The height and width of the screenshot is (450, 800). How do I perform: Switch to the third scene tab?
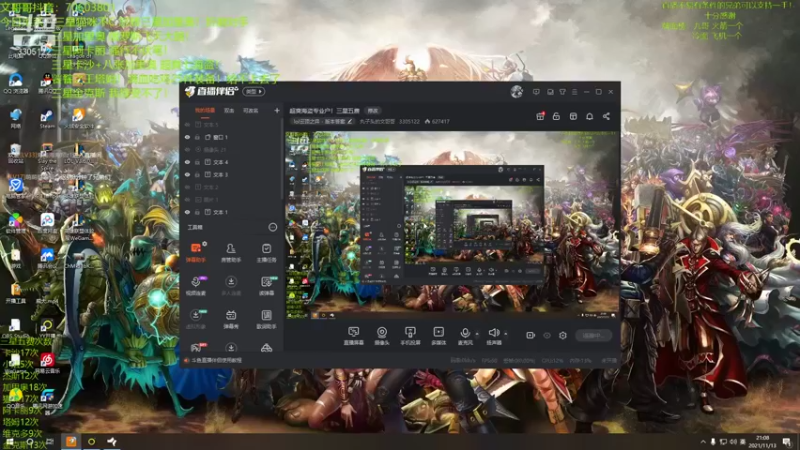tap(251, 110)
